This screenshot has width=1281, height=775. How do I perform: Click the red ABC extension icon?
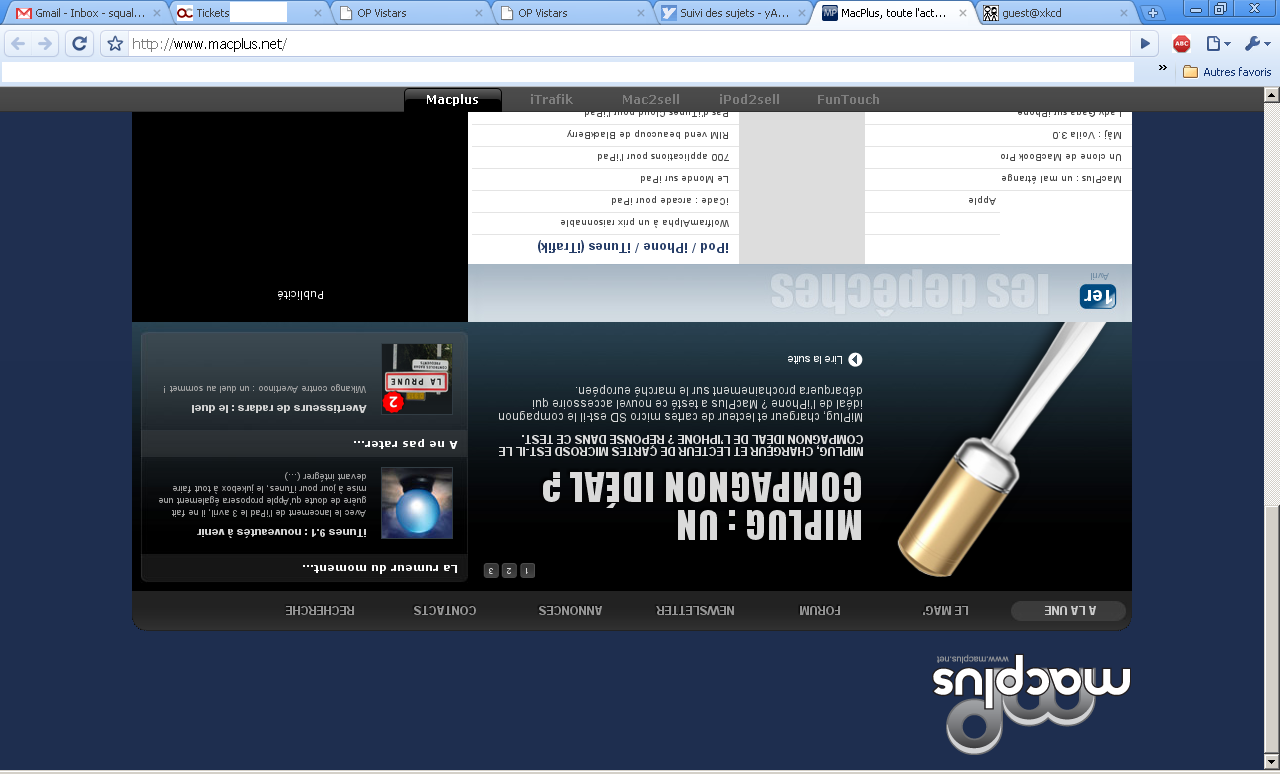1181,44
